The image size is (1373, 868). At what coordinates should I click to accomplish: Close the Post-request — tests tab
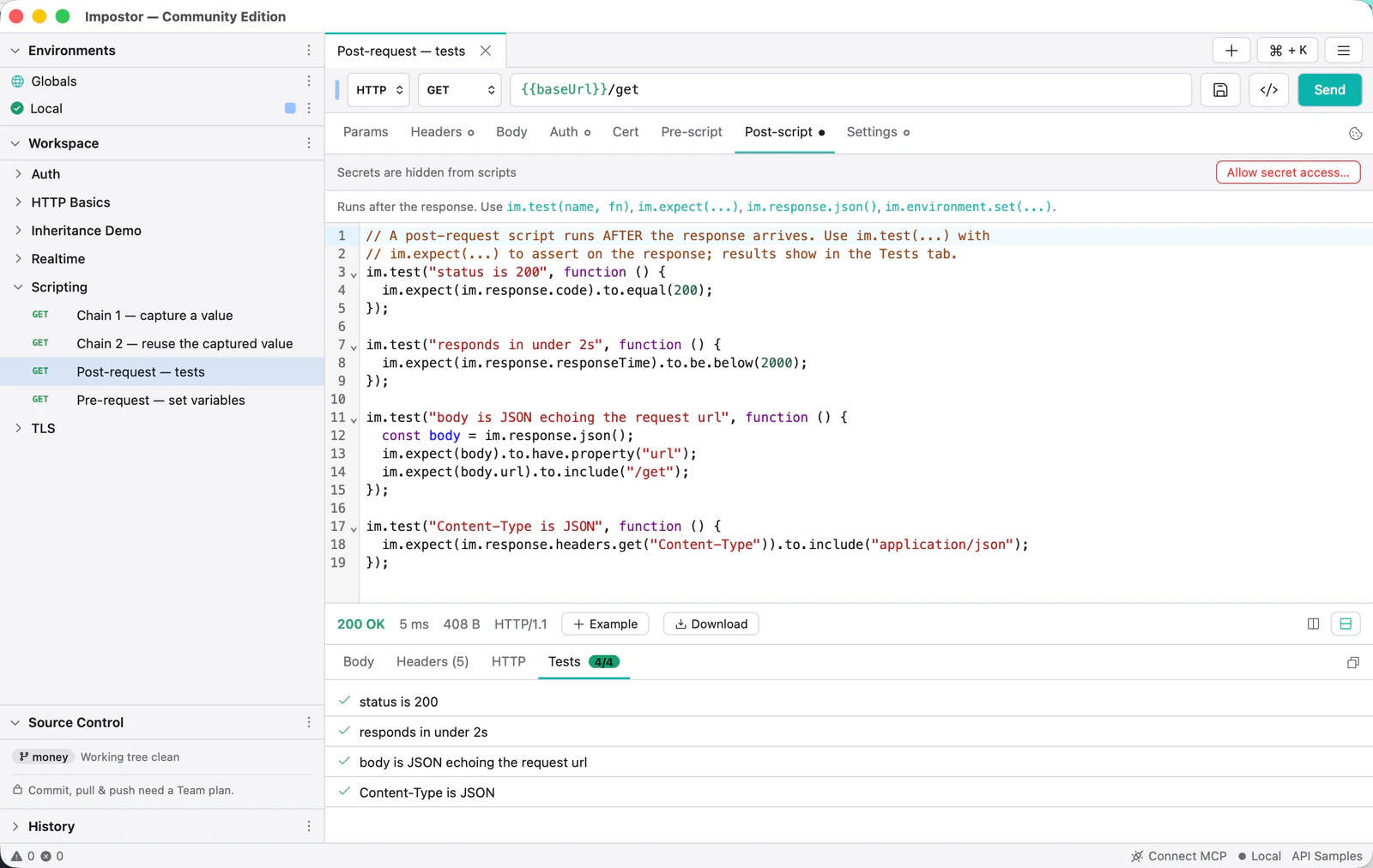[486, 51]
